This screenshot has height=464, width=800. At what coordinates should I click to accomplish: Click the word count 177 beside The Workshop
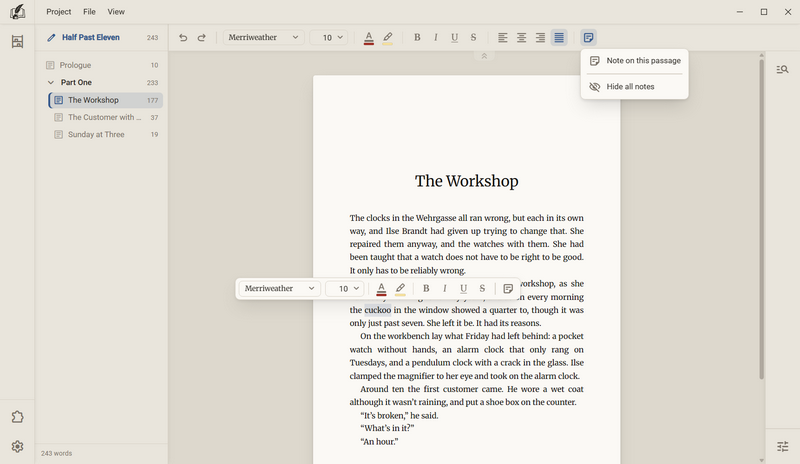click(x=153, y=100)
